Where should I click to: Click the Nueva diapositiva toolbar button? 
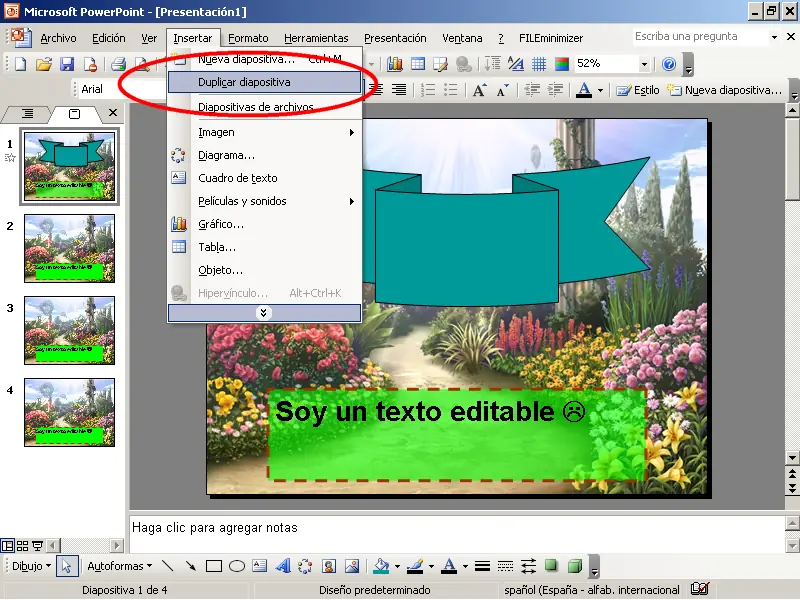click(724, 90)
